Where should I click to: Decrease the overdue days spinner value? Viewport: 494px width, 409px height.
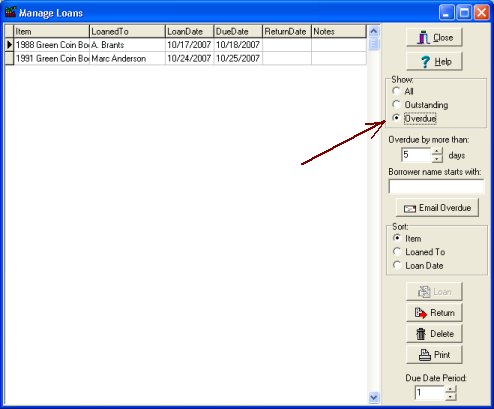(437, 159)
